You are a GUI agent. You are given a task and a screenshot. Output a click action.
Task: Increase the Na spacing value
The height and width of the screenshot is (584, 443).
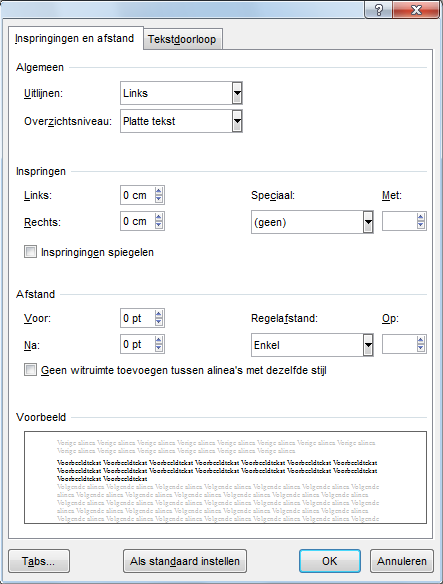click(x=159, y=340)
